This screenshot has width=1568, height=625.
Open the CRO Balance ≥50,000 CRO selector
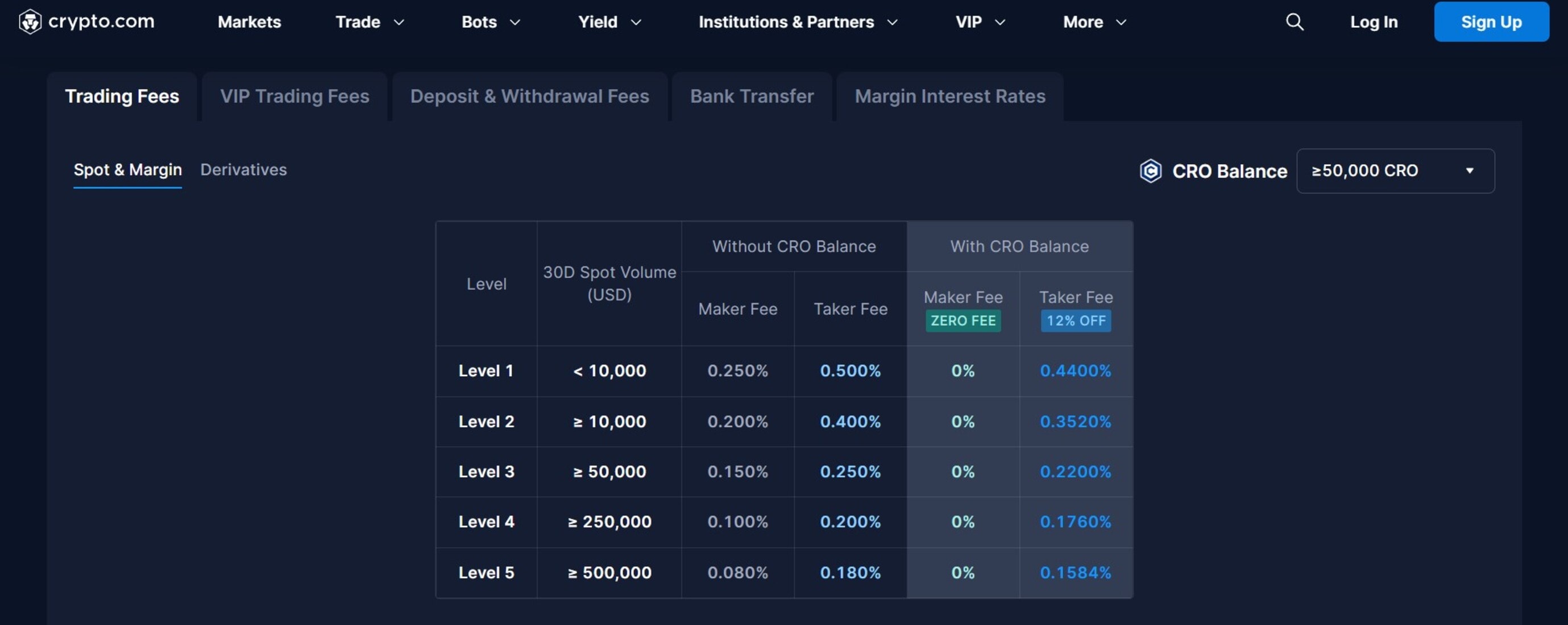(x=1395, y=171)
